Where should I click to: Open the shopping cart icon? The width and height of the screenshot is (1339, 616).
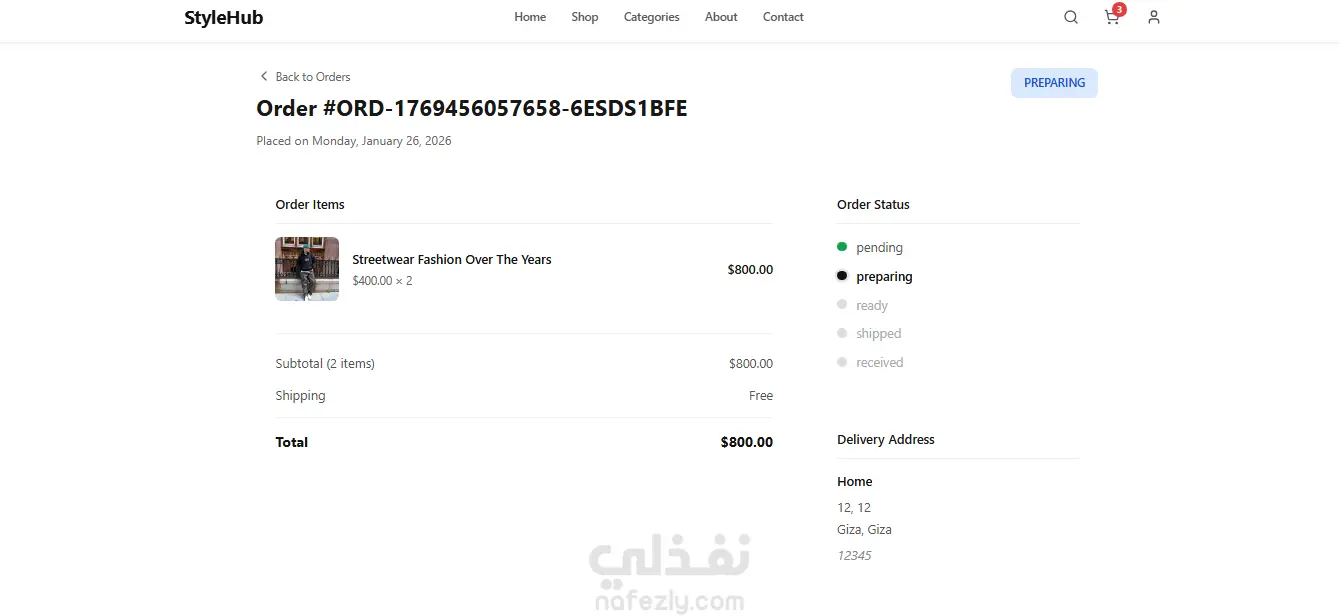pos(1111,18)
